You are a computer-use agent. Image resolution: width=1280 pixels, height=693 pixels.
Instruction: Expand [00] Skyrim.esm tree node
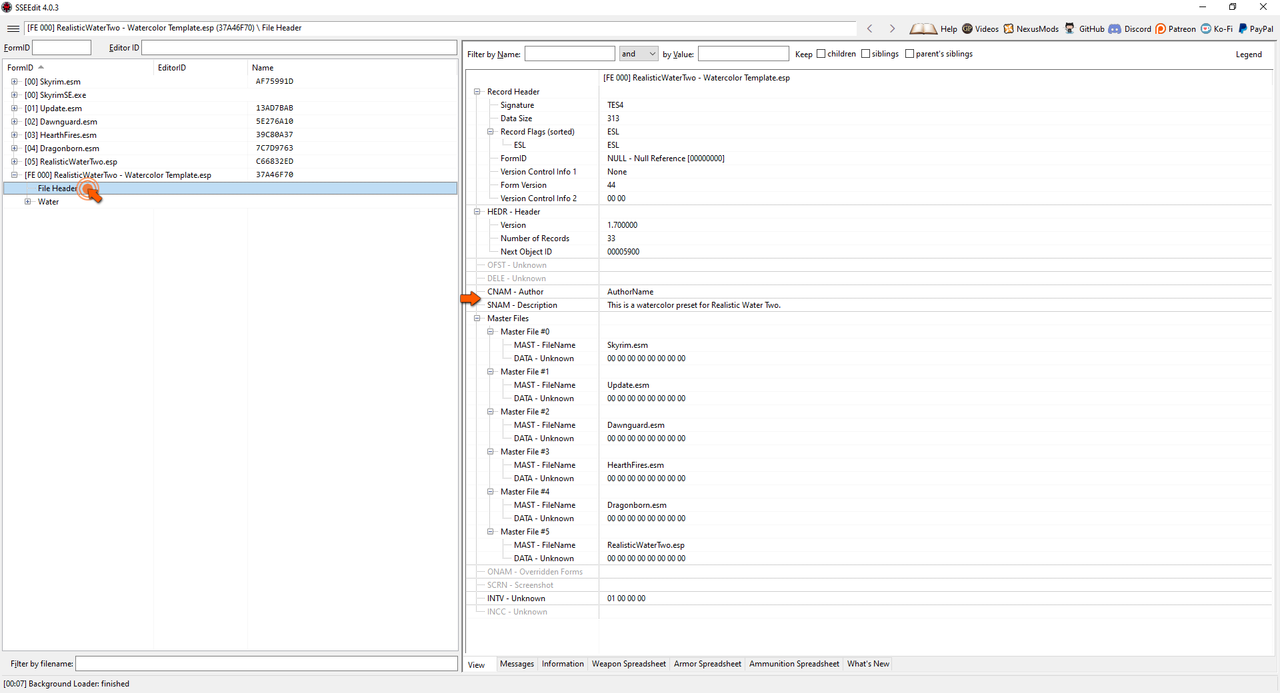pos(15,81)
